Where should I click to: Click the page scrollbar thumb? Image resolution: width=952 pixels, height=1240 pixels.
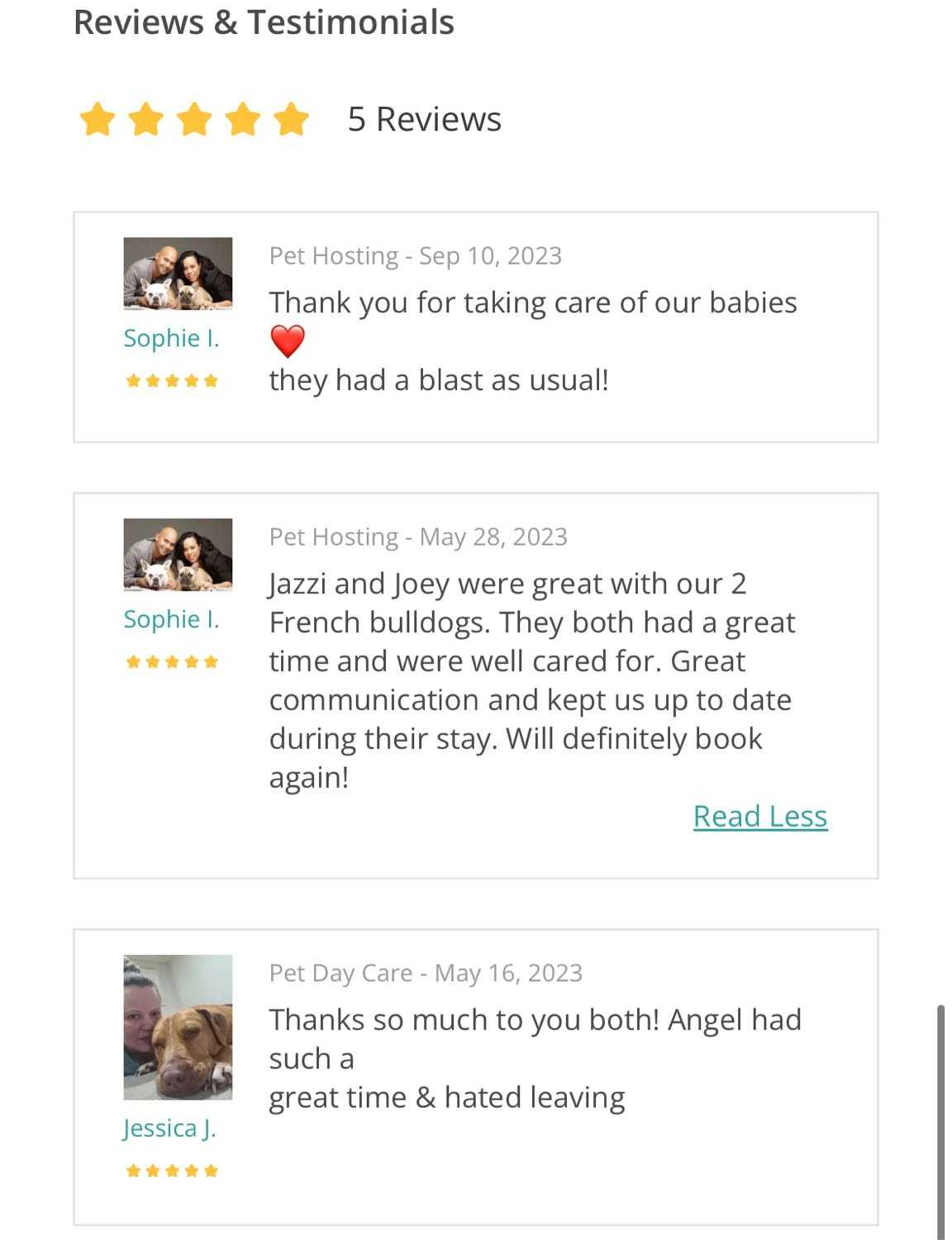940,1120
